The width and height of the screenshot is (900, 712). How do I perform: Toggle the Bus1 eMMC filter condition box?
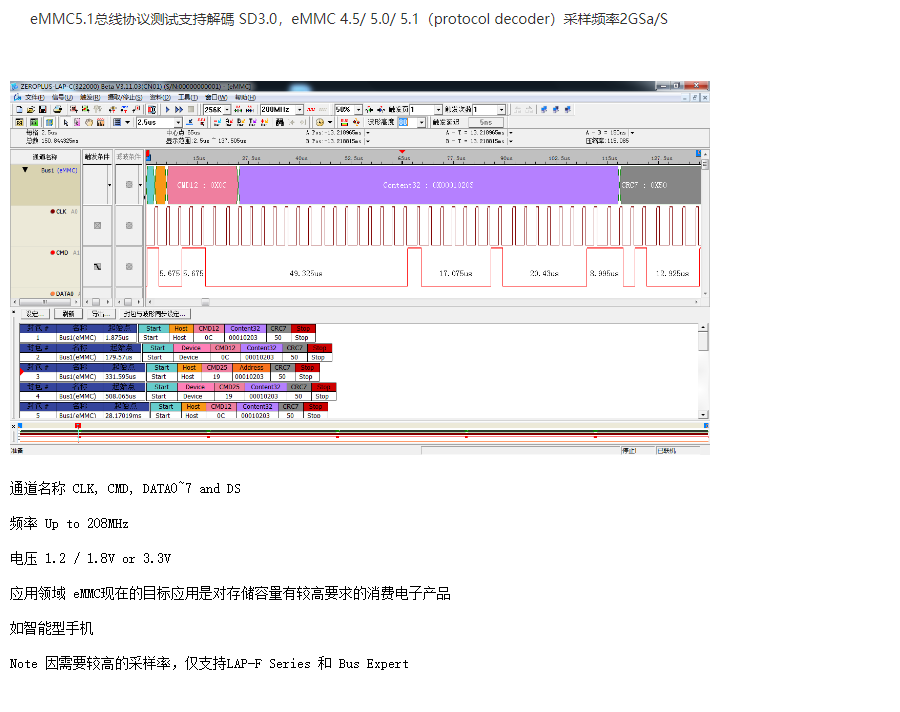pyautogui.click(x=128, y=184)
